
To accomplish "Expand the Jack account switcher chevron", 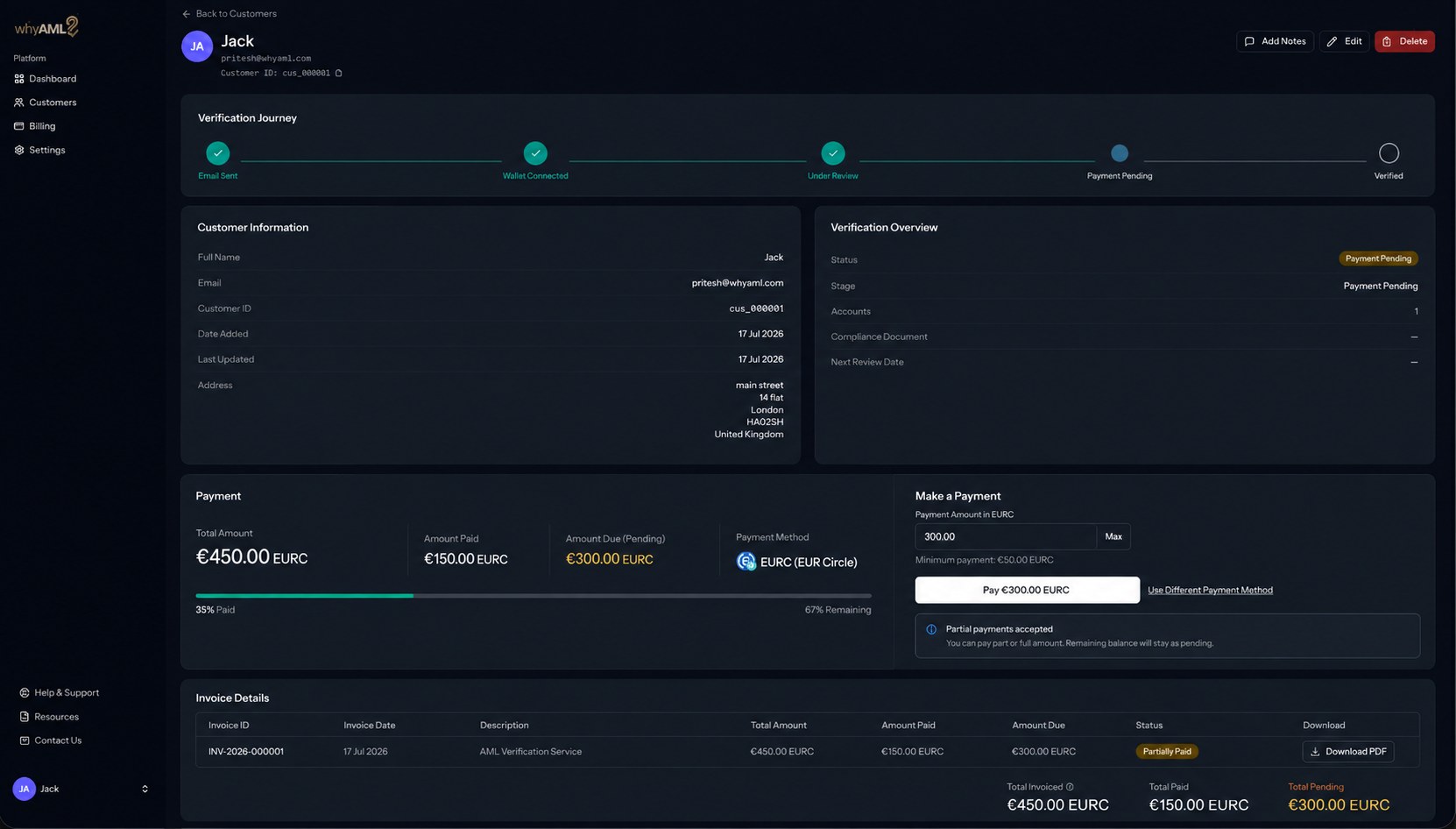I will [145, 789].
